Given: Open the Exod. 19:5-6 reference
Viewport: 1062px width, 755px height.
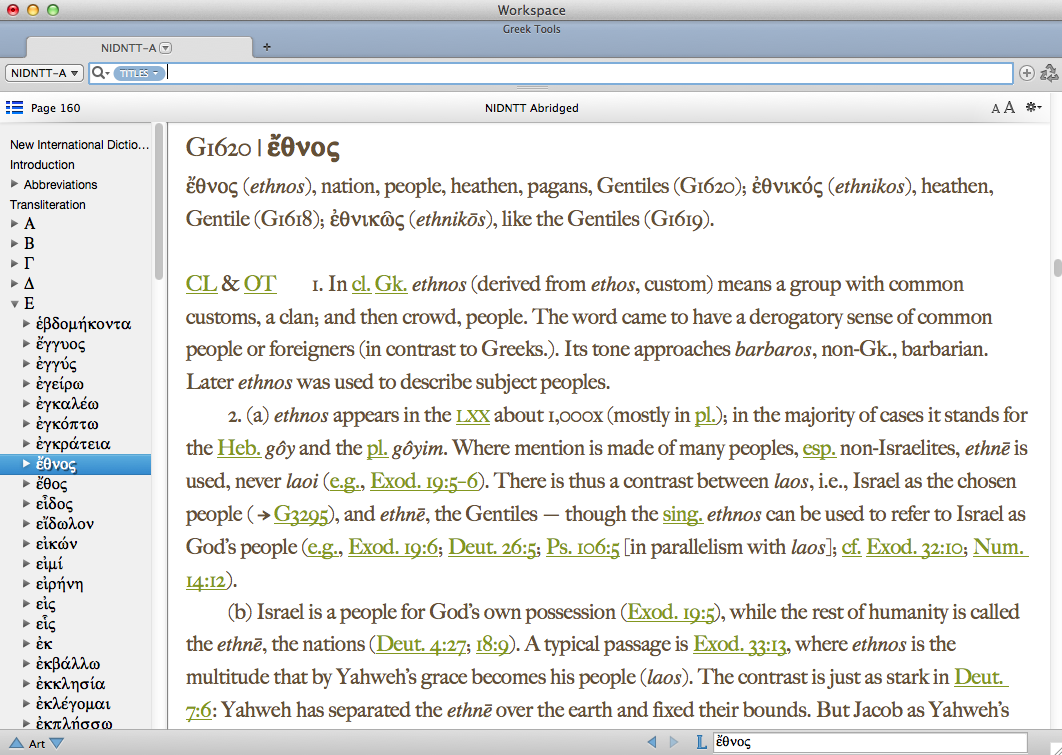Looking at the screenshot, I should pyautogui.click(x=424, y=481).
